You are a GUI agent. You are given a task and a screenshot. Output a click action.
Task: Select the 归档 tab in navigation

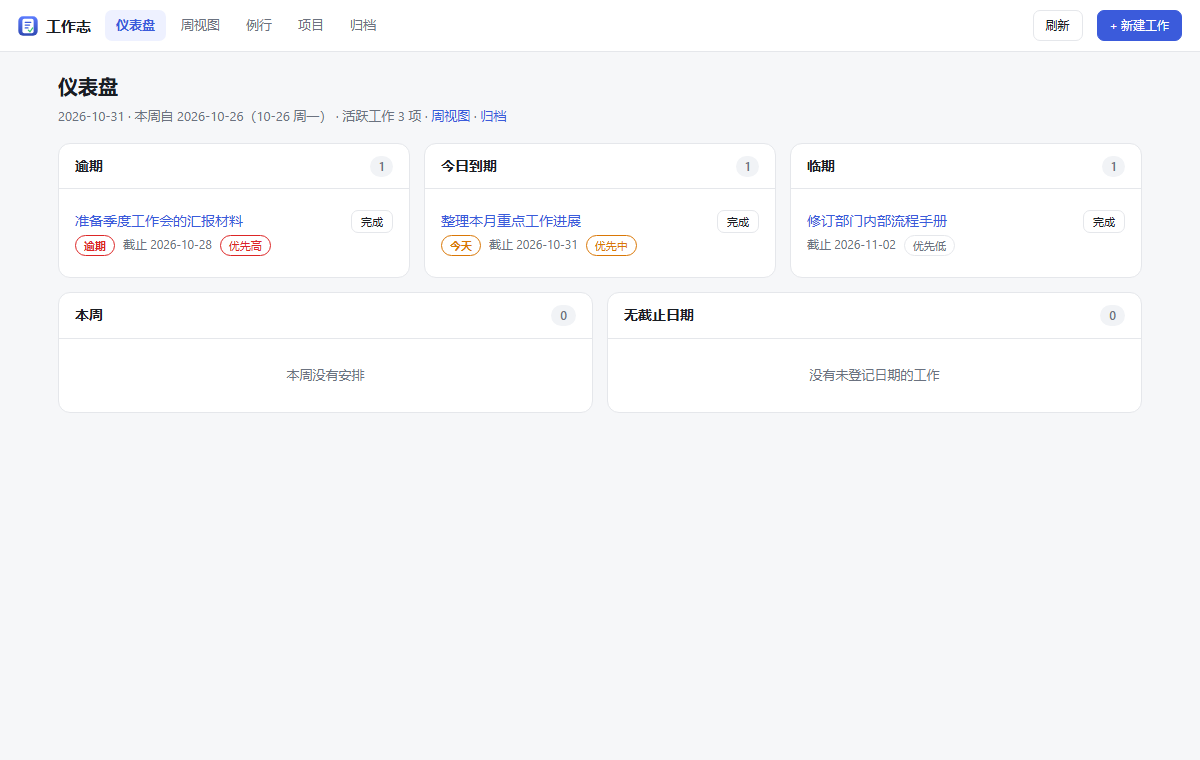[363, 25]
